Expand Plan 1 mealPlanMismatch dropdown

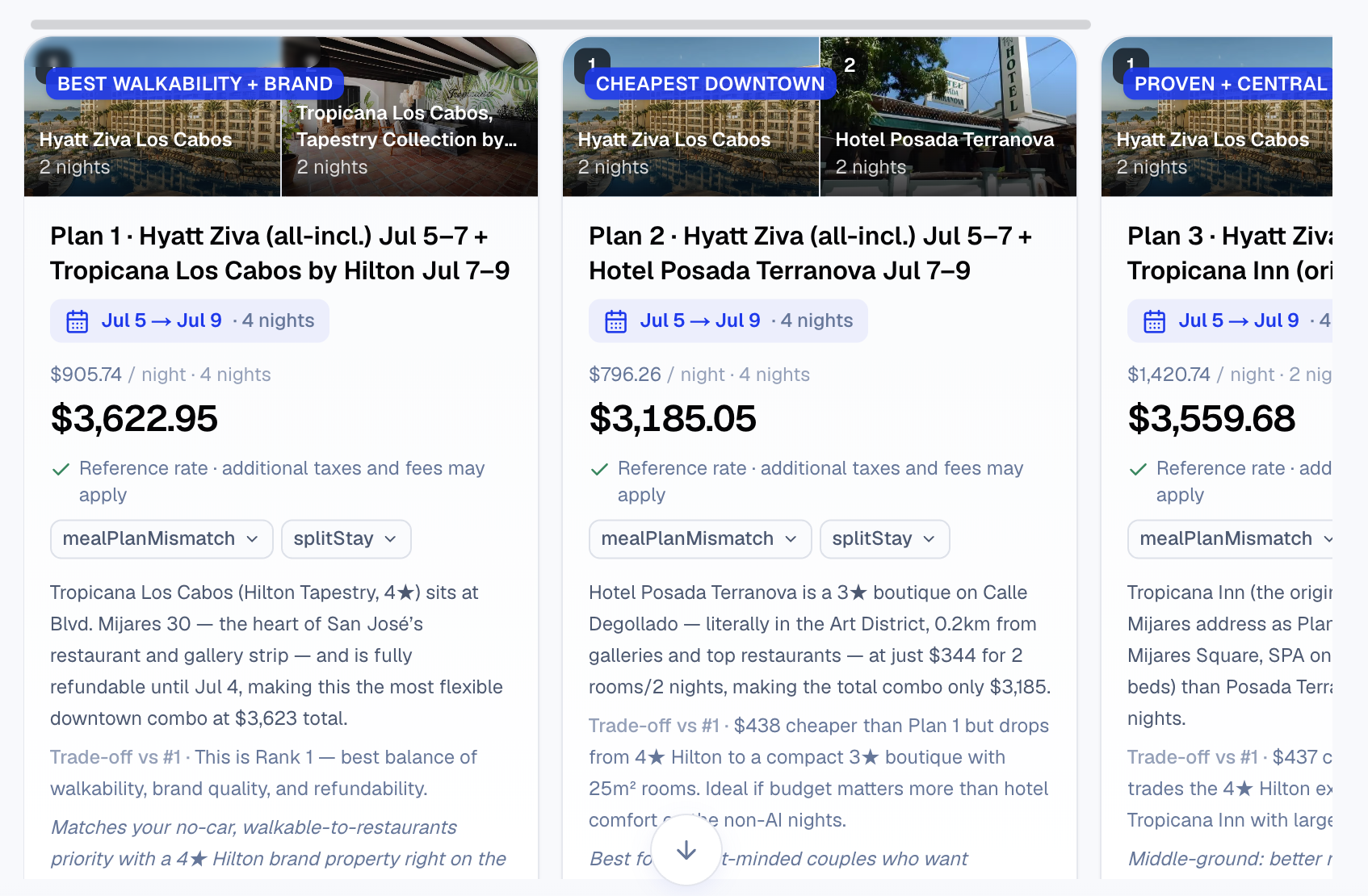click(x=162, y=539)
